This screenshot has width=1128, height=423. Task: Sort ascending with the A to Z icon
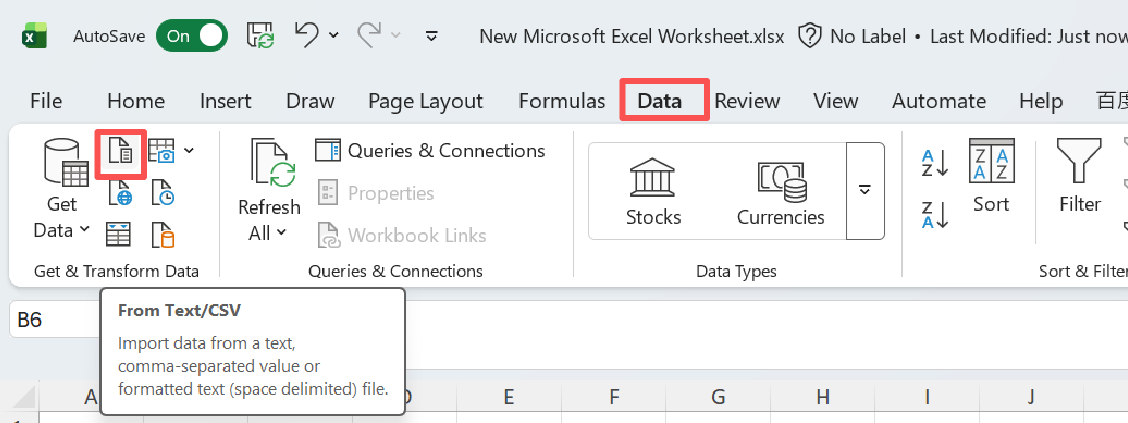(x=934, y=163)
